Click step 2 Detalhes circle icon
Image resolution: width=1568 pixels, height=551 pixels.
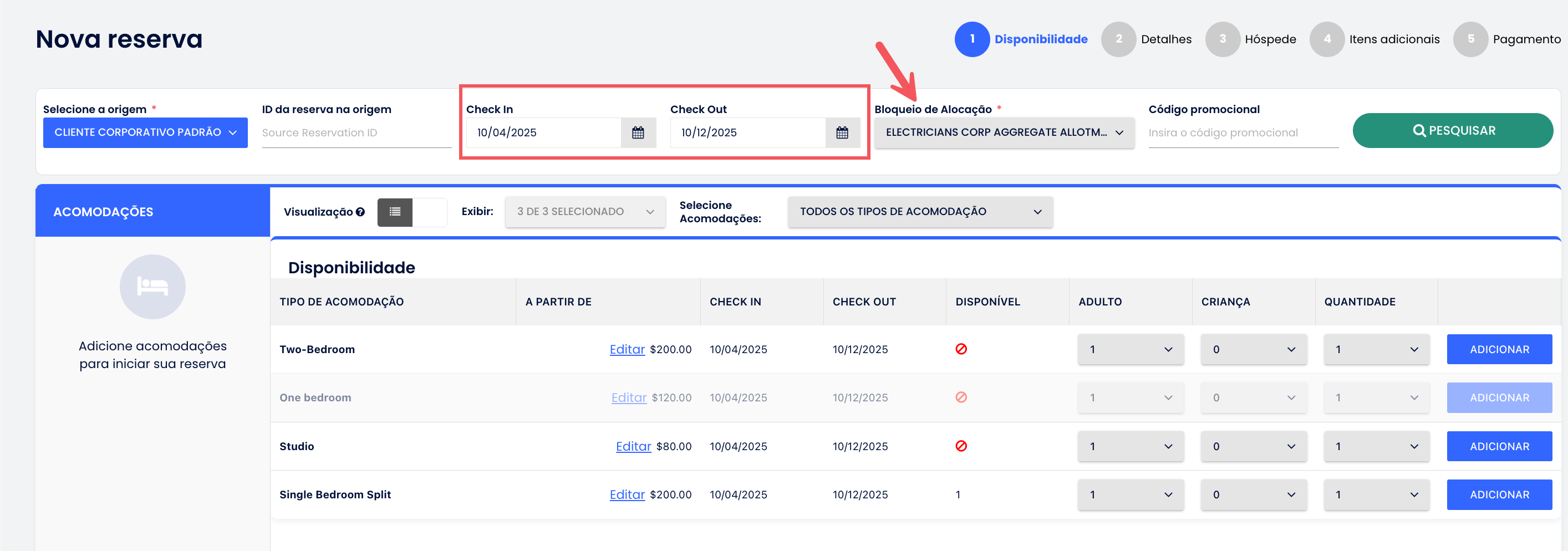pos(1118,39)
